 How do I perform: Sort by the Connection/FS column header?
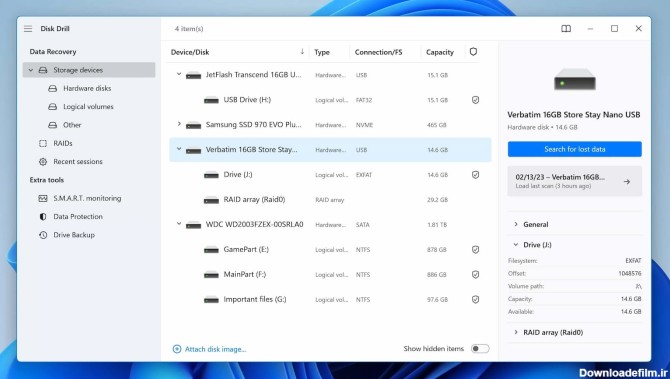(378, 52)
